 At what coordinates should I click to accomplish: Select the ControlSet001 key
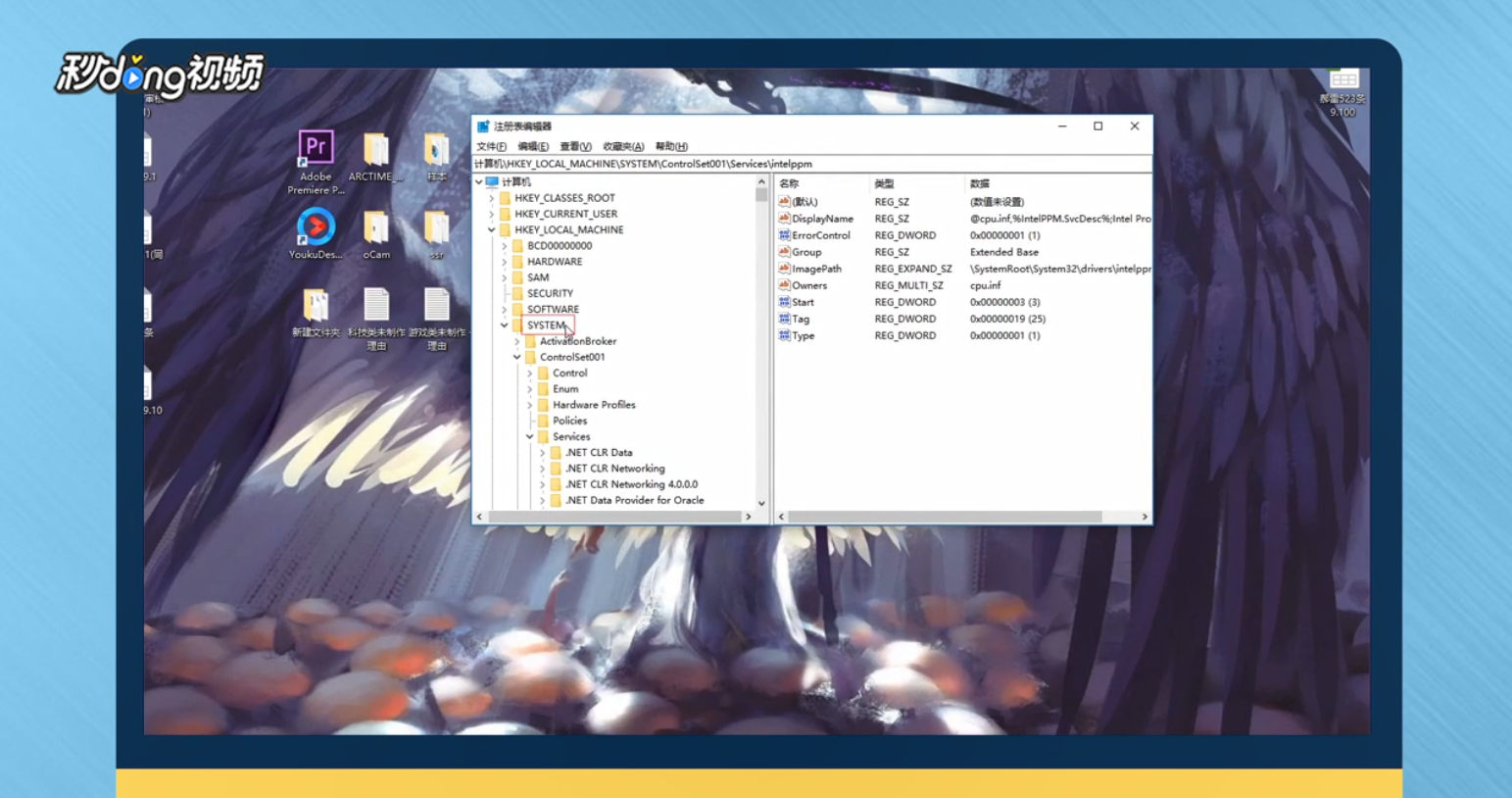pos(572,357)
